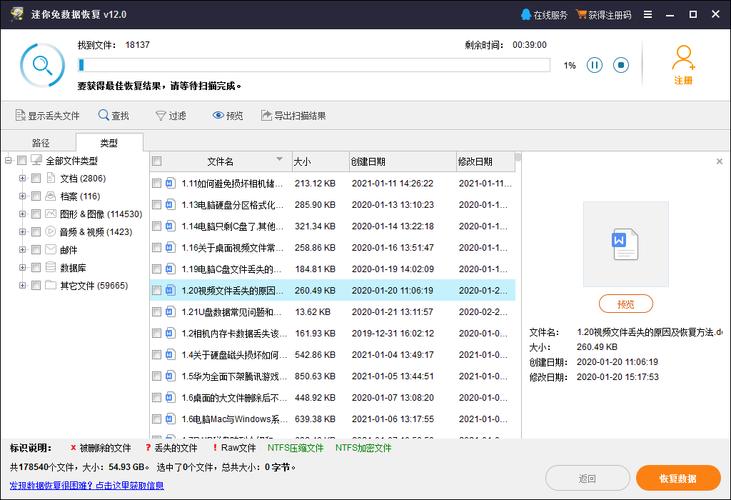Expand the 档案 (116) tree node
Image resolution: width=731 pixels, height=500 pixels.
tap(22, 196)
